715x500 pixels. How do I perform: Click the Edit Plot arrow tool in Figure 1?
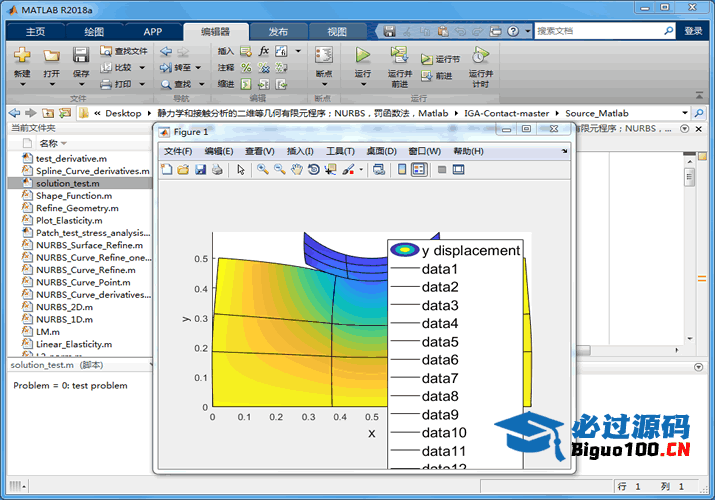tap(241, 170)
